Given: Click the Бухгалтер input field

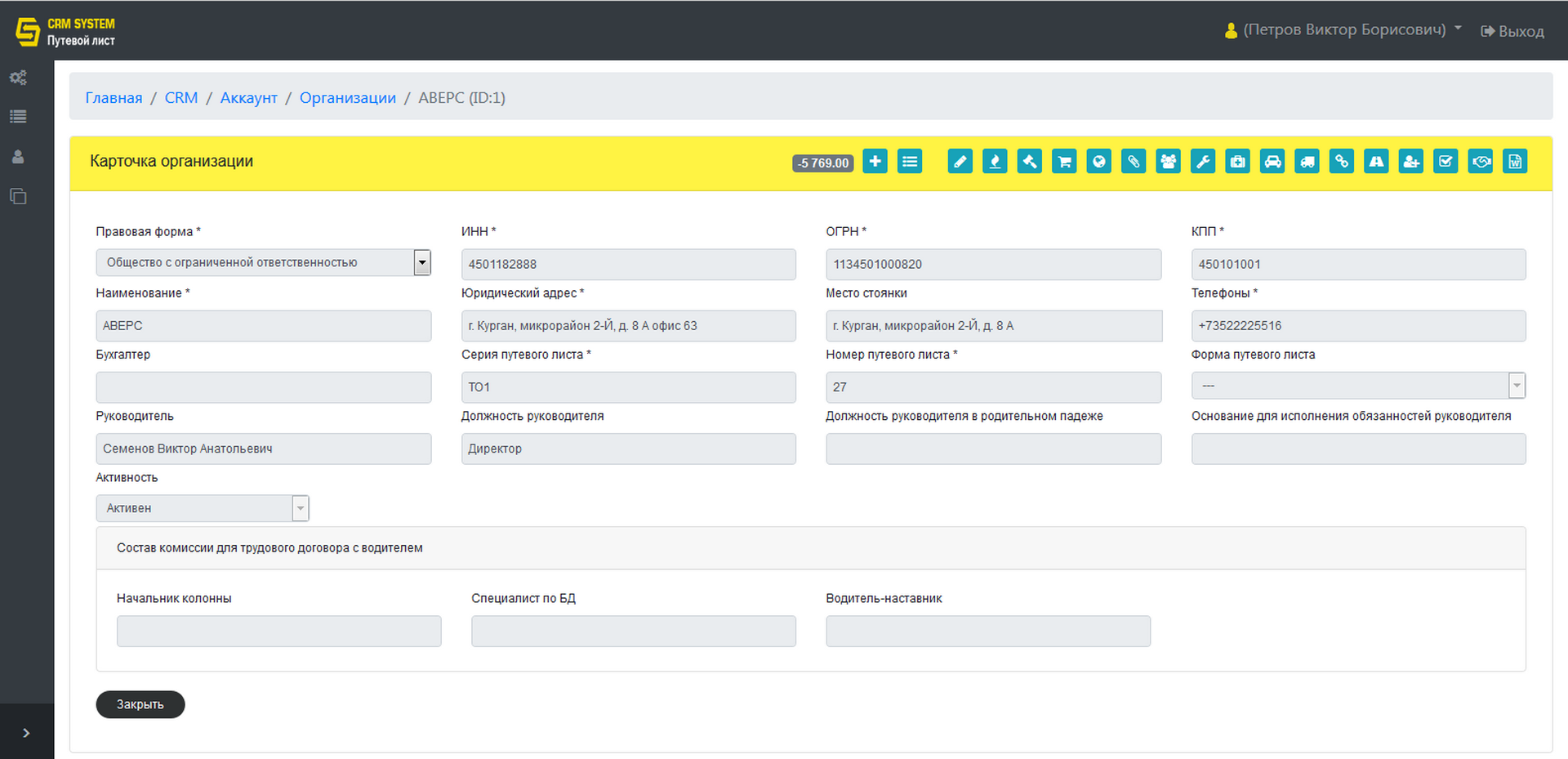Looking at the screenshot, I should (x=263, y=387).
